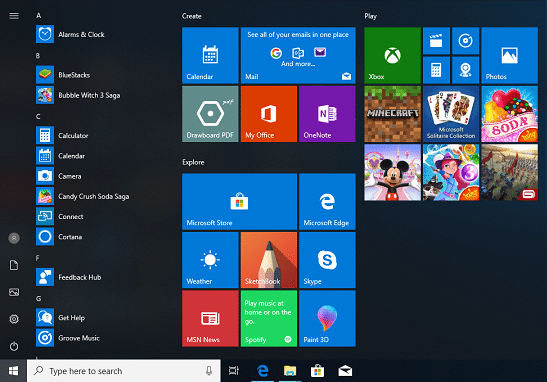547x382 pixels.
Task: Open the Skype tile
Action: point(327,260)
